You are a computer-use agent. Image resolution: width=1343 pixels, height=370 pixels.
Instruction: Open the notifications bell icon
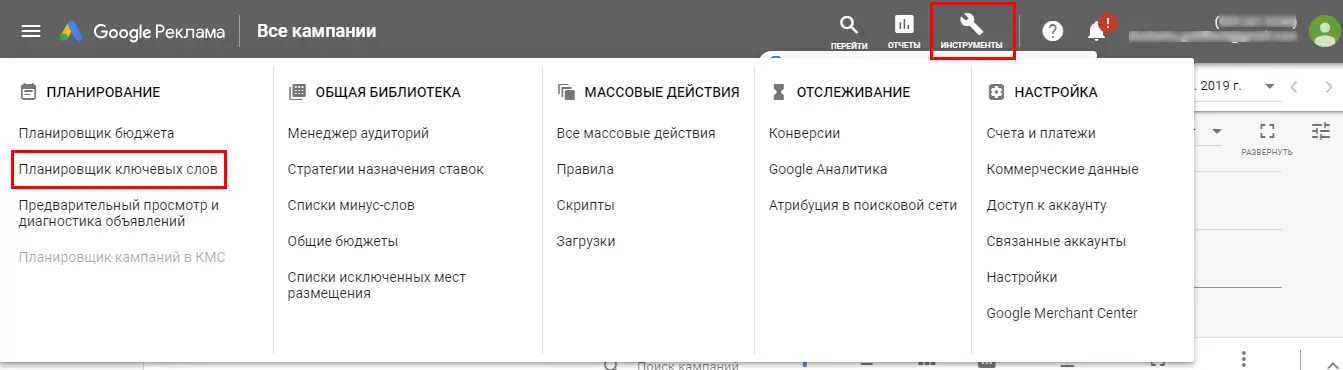click(x=1097, y=31)
